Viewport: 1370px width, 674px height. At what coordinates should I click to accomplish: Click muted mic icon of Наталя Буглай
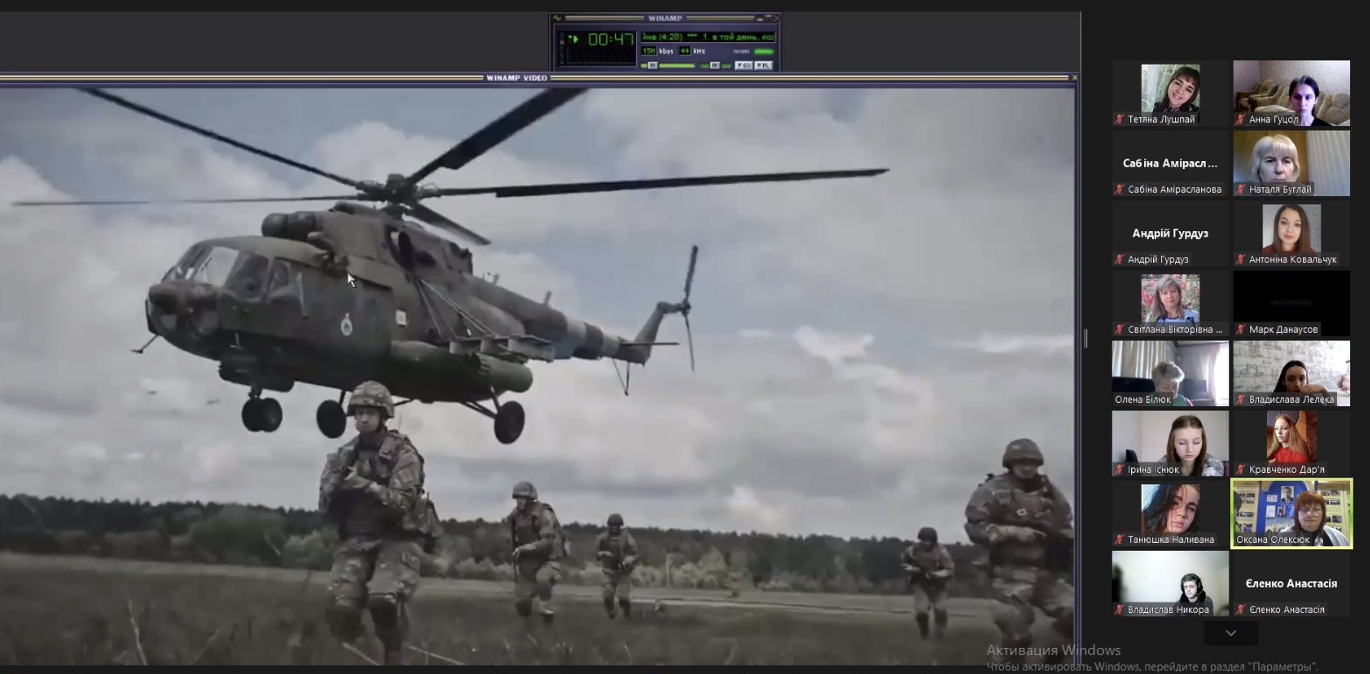tap(1241, 189)
